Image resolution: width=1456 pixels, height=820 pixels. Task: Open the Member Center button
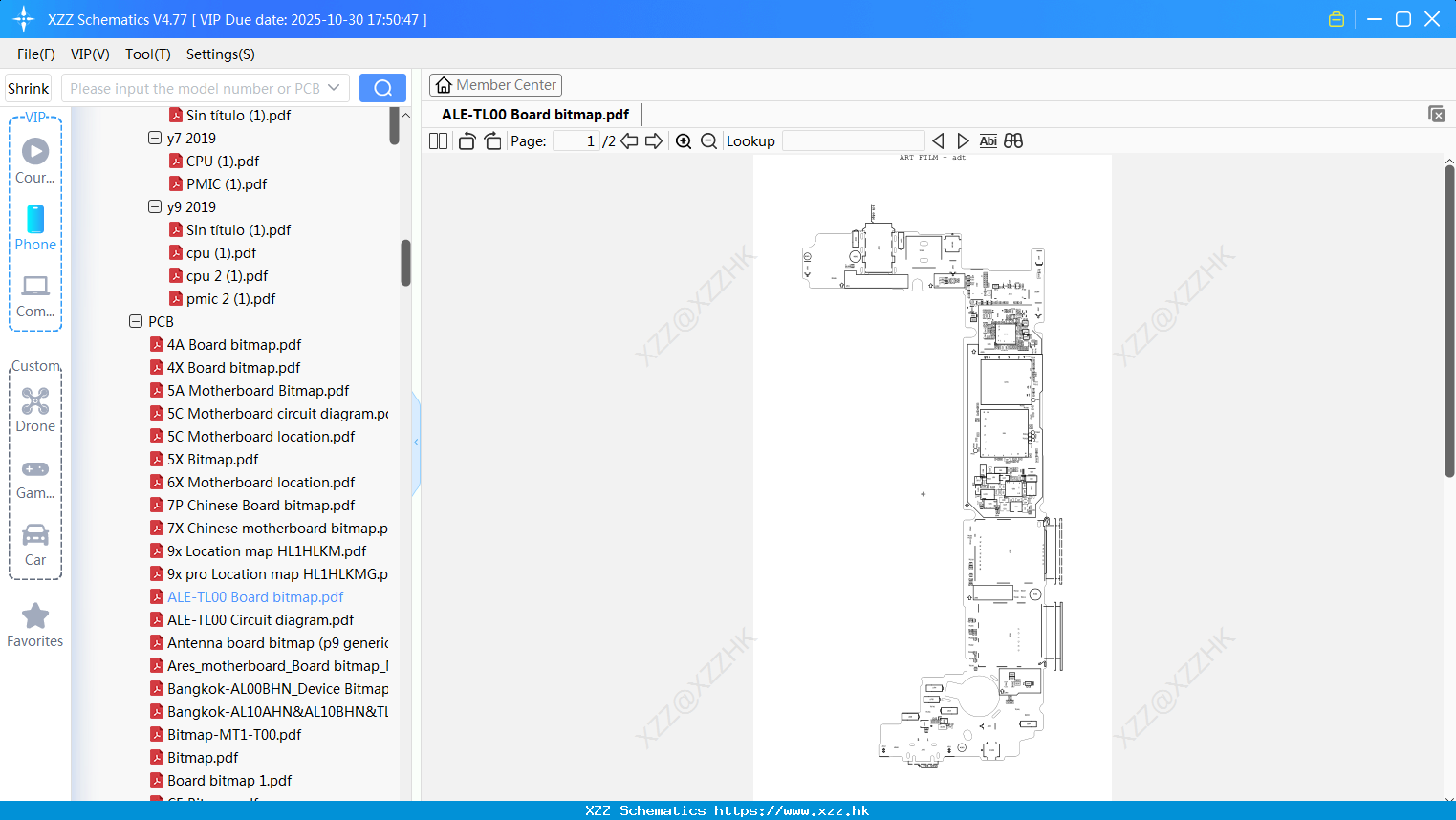[495, 85]
